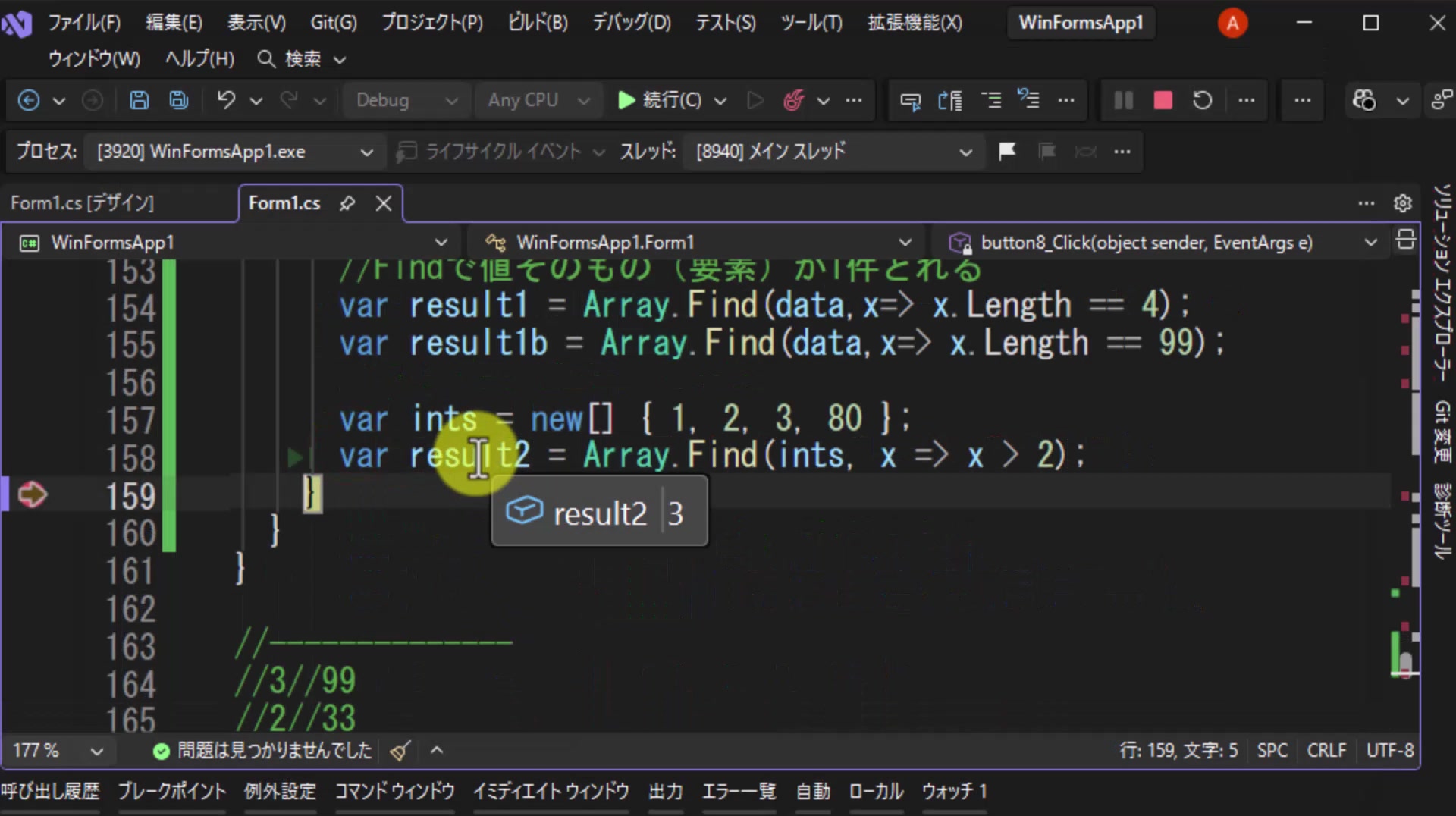
Task: Toggle pin on the Form1.cs tab
Action: [x=347, y=203]
